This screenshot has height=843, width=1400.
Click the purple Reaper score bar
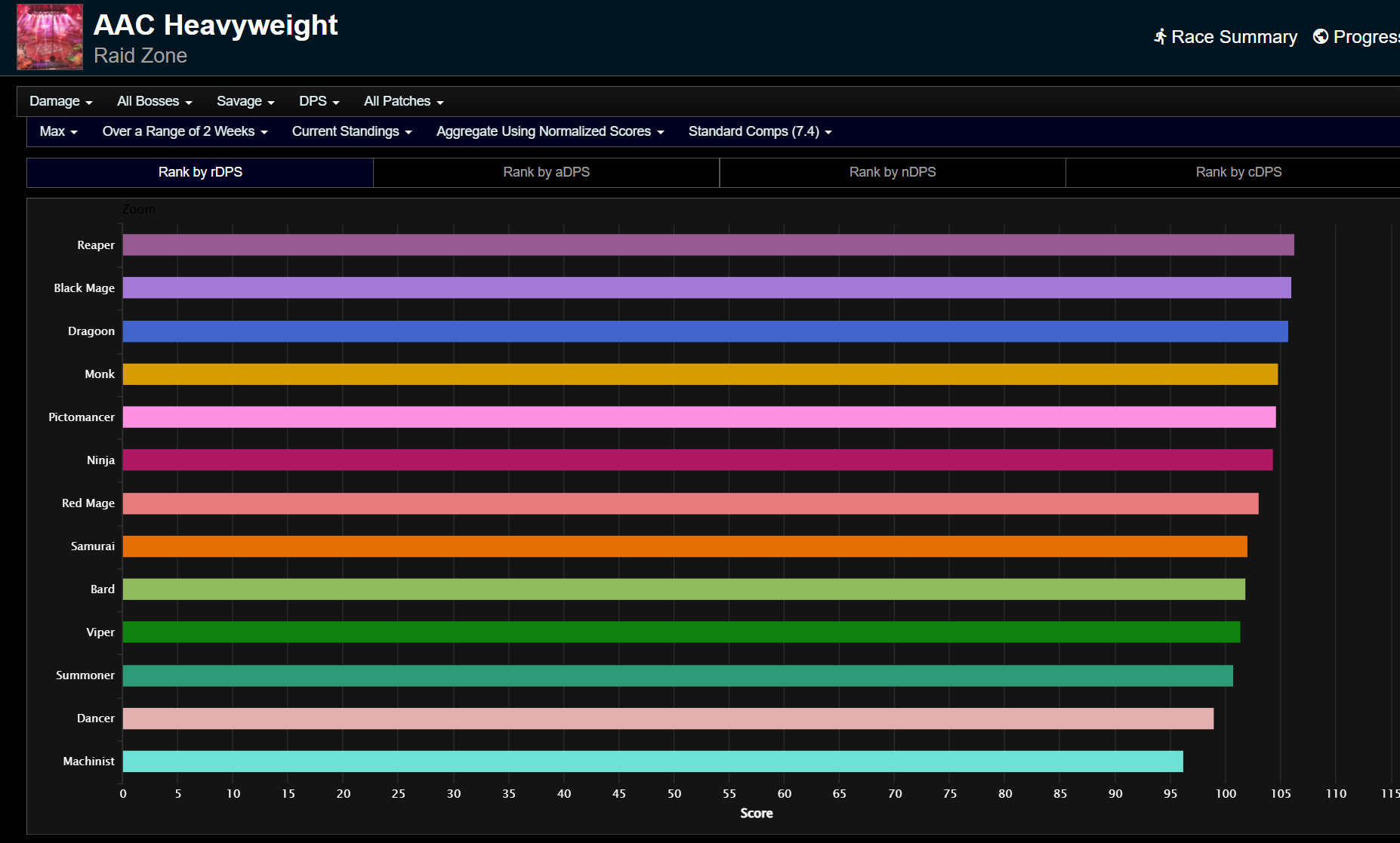(708, 245)
